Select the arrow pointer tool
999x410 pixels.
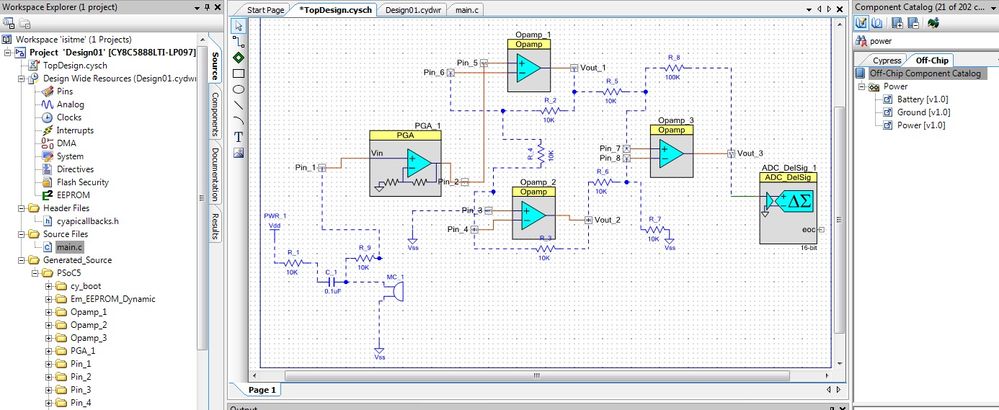239,26
